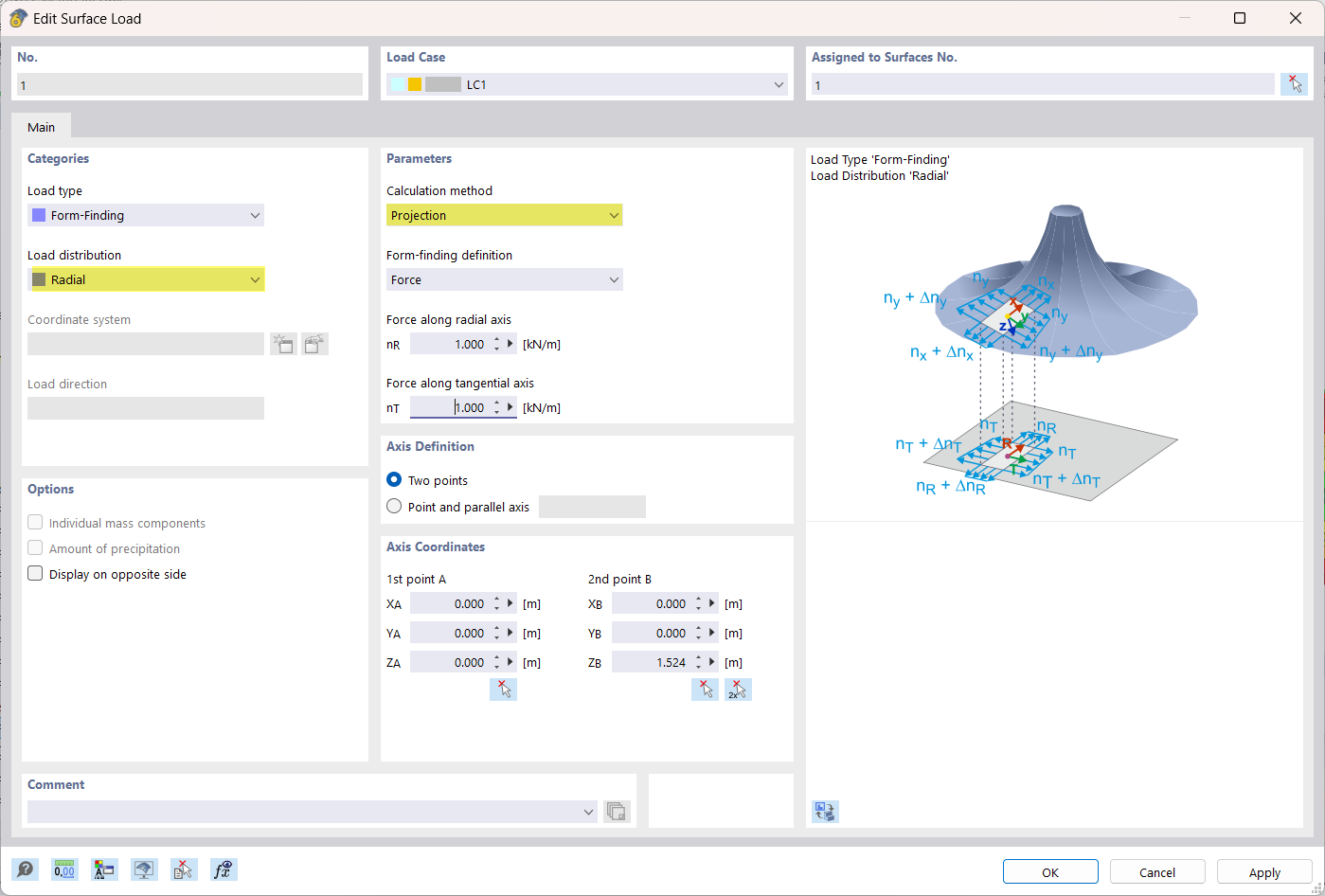Click the form-finding preview diagram
The height and width of the screenshot is (896, 1325).
1040,352
